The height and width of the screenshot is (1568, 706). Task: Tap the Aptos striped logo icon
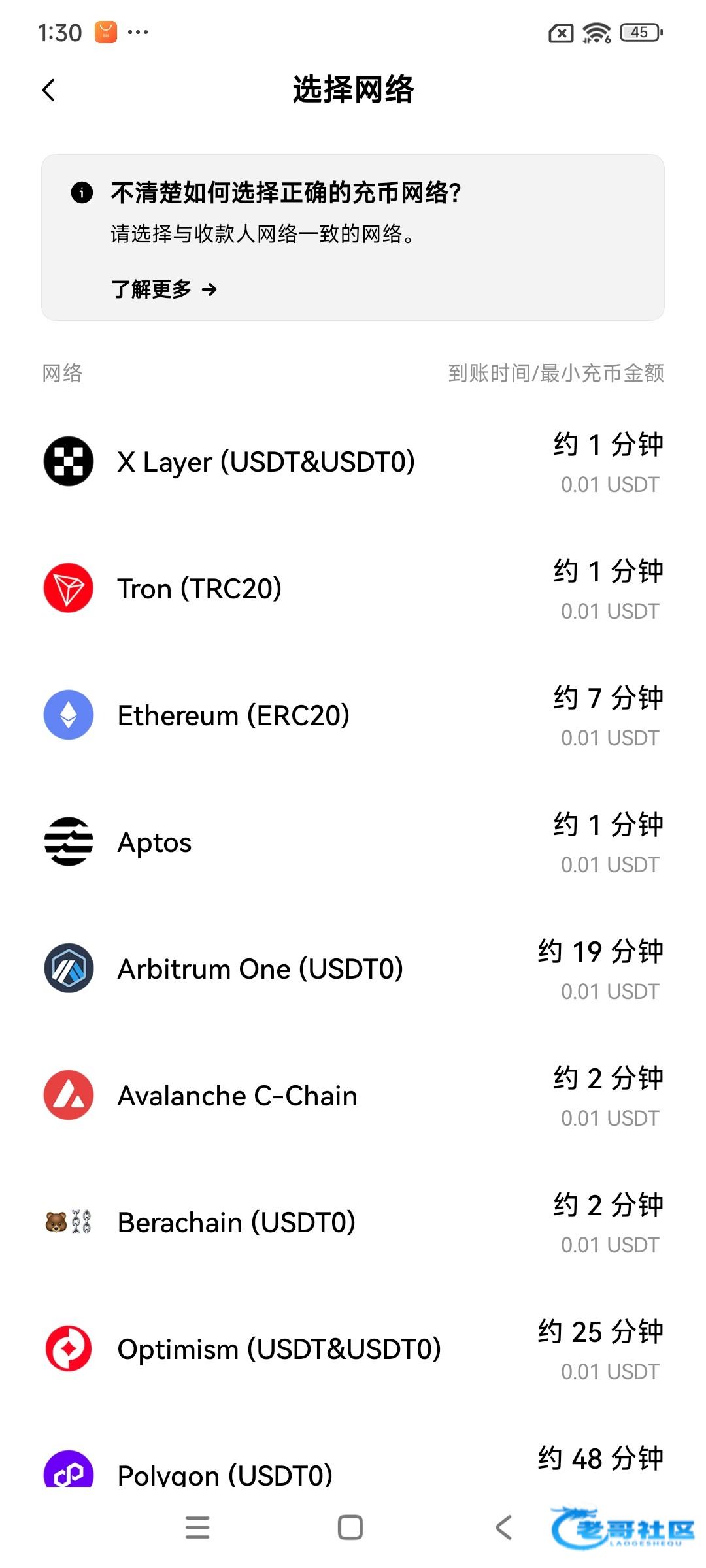[69, 841]
